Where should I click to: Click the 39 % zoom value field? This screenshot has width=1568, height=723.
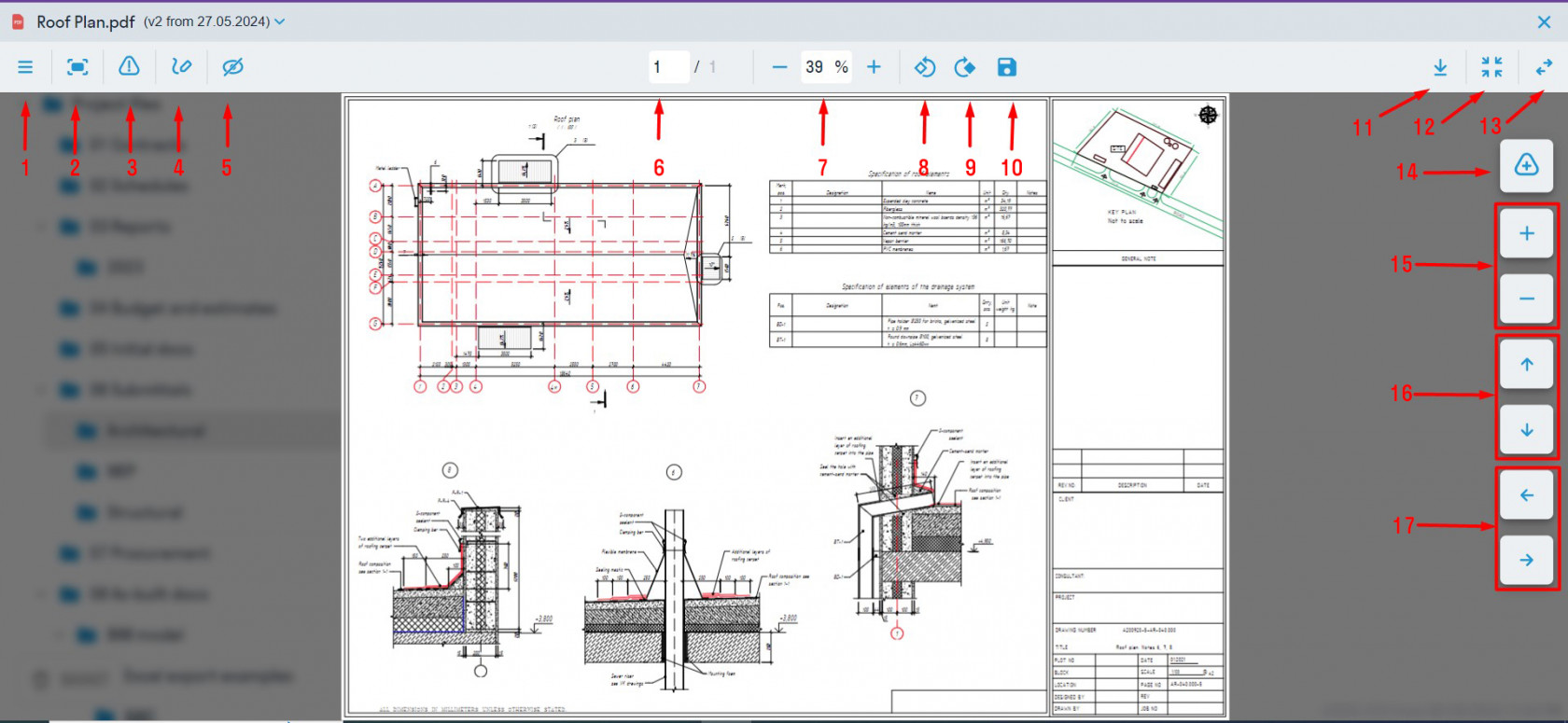(x=827, y=67)
